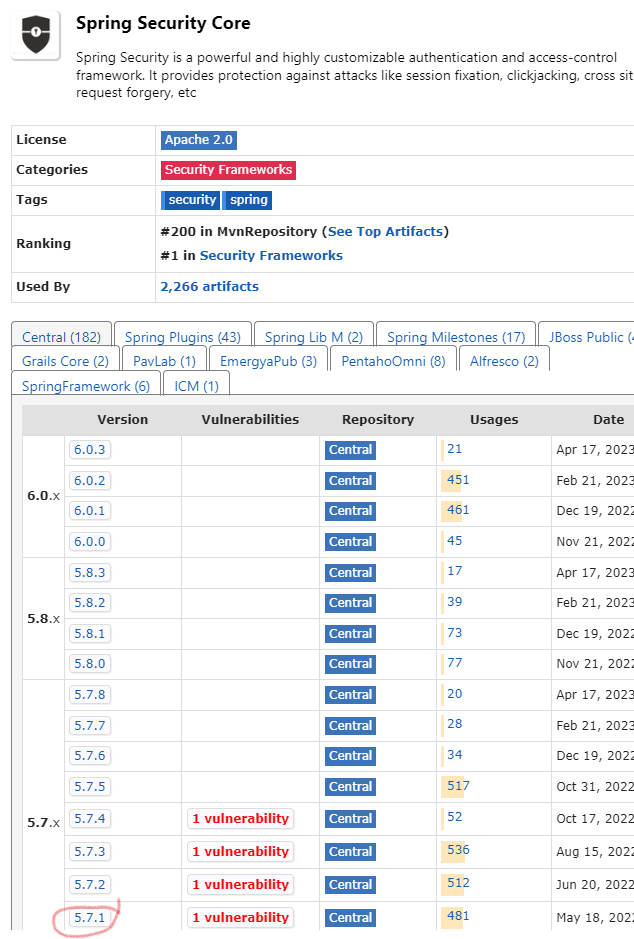Image resolution: width=634 pixels, height=939 pixels.
Task: Open the 73 usages link for 5.8.1
Action: (x=454, y=632)
